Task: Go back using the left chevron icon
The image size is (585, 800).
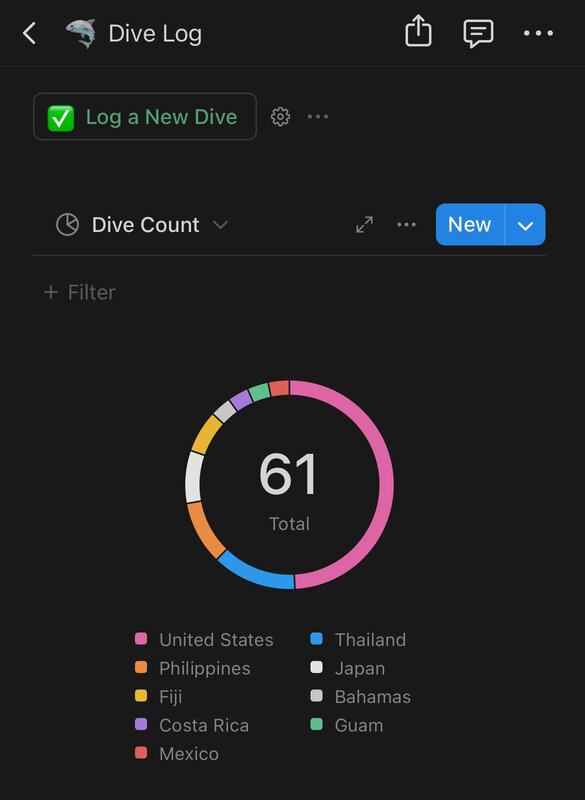Action: (30, 34)
